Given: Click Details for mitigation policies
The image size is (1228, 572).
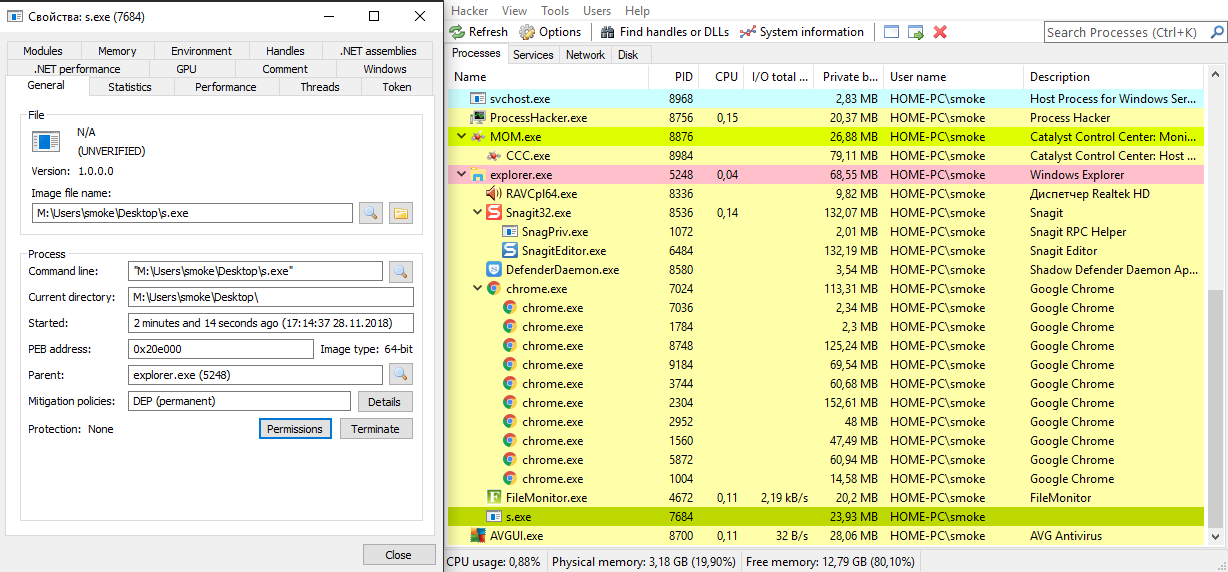Looking at the screenshot, I should point(384,401).
